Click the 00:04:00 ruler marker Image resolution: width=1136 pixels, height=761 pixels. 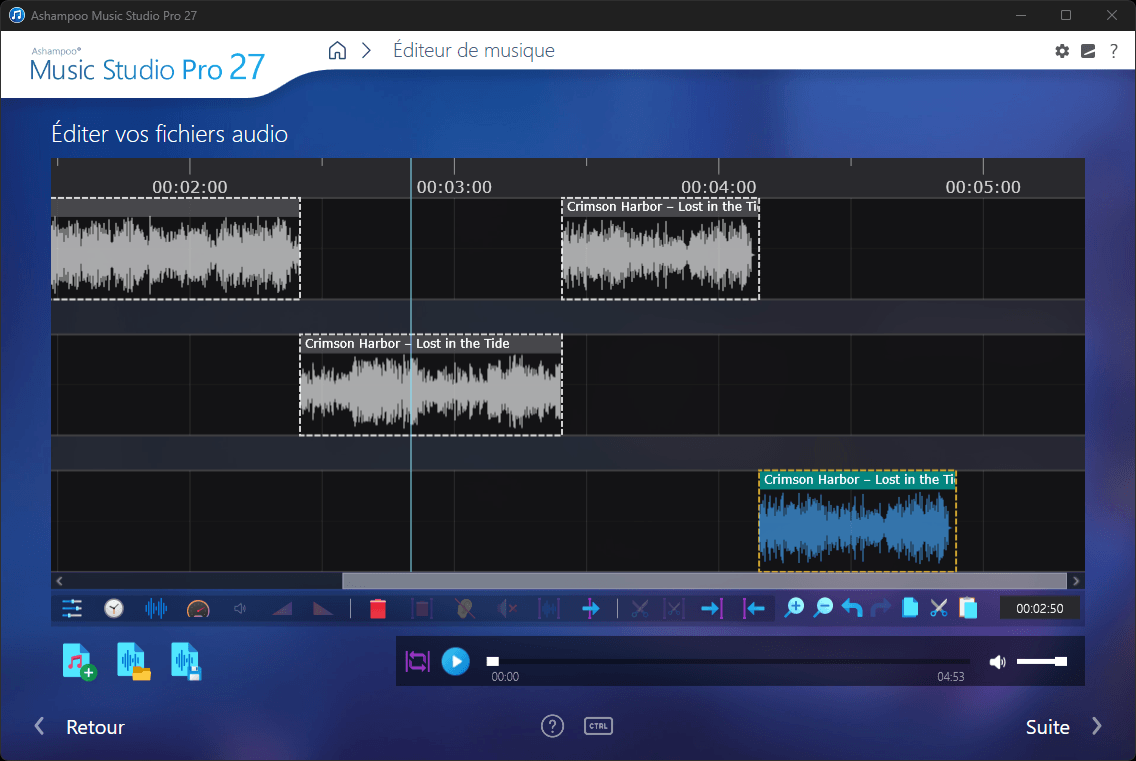click(718, 186)
